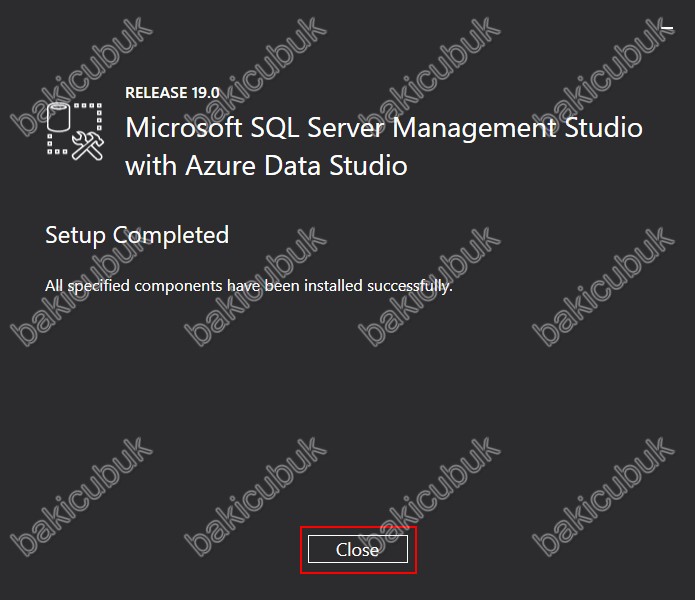Click the word 'Management' in the title
This screenshot has height=600, width=695.
point(474,129)
